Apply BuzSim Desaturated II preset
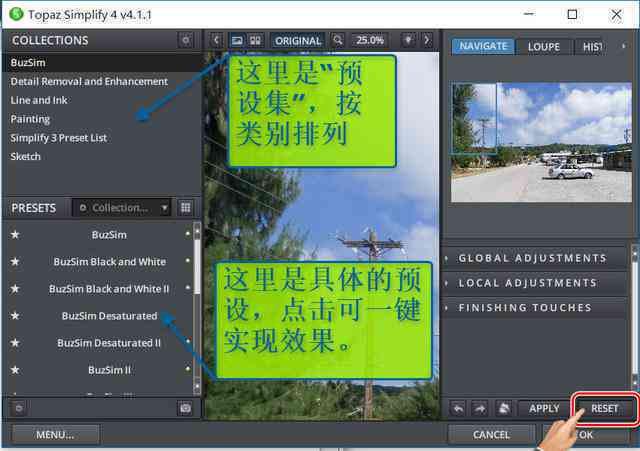This screenshot has width=640, height=451. click(x=109, y=343)
